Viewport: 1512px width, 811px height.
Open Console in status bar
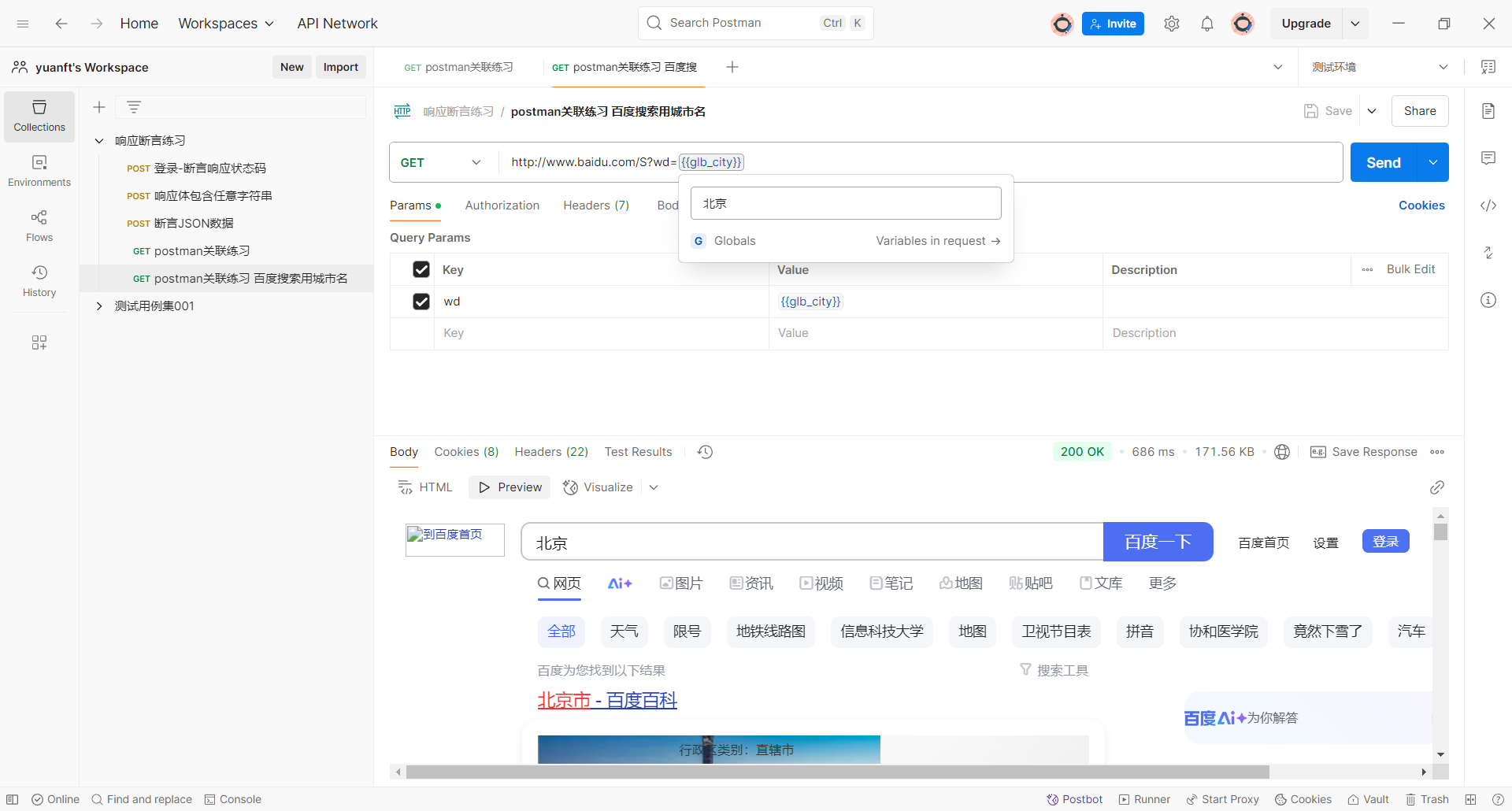click(233, 799)
